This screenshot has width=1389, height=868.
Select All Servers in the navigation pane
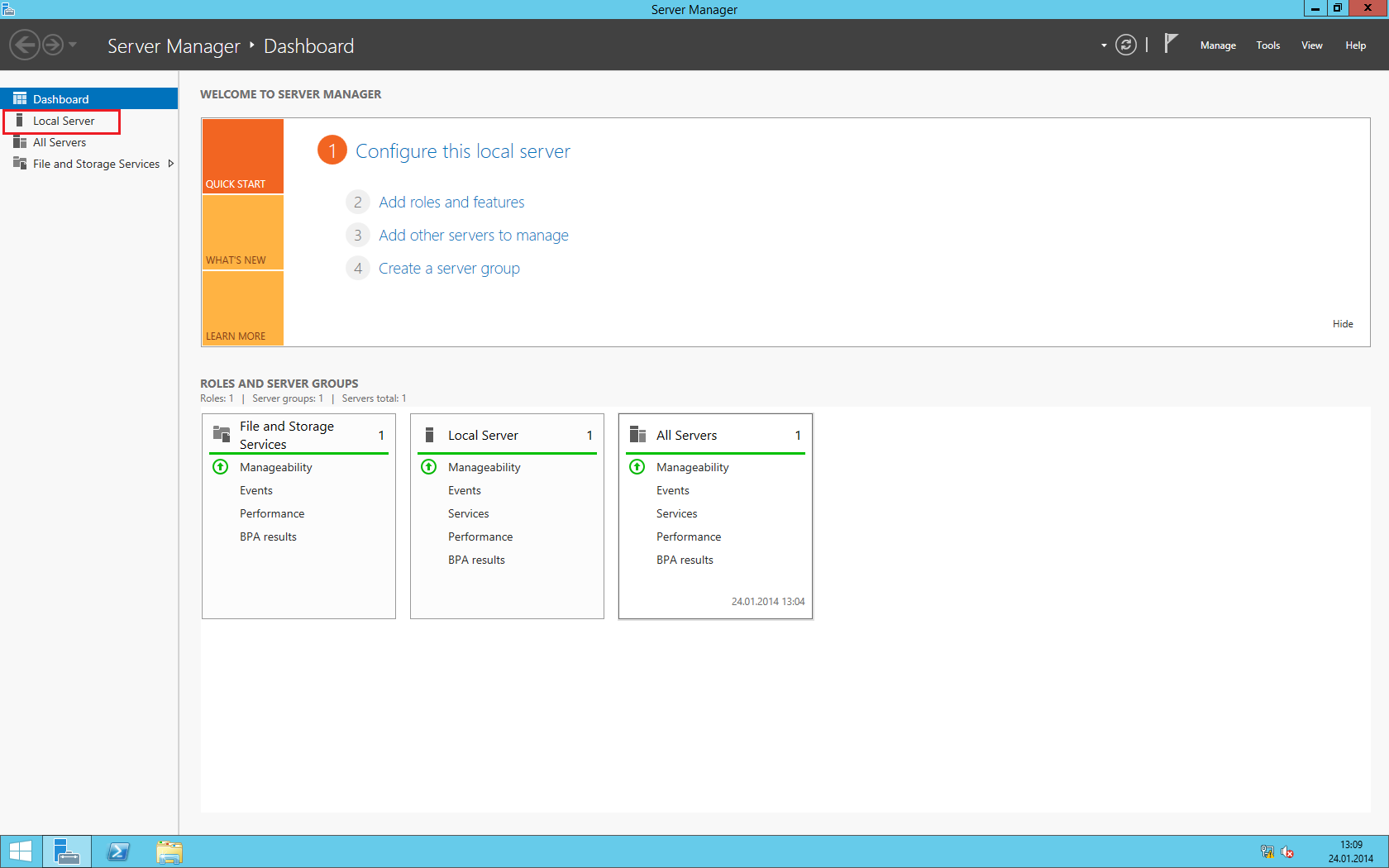pyautogui.click(x=89, y=142)
